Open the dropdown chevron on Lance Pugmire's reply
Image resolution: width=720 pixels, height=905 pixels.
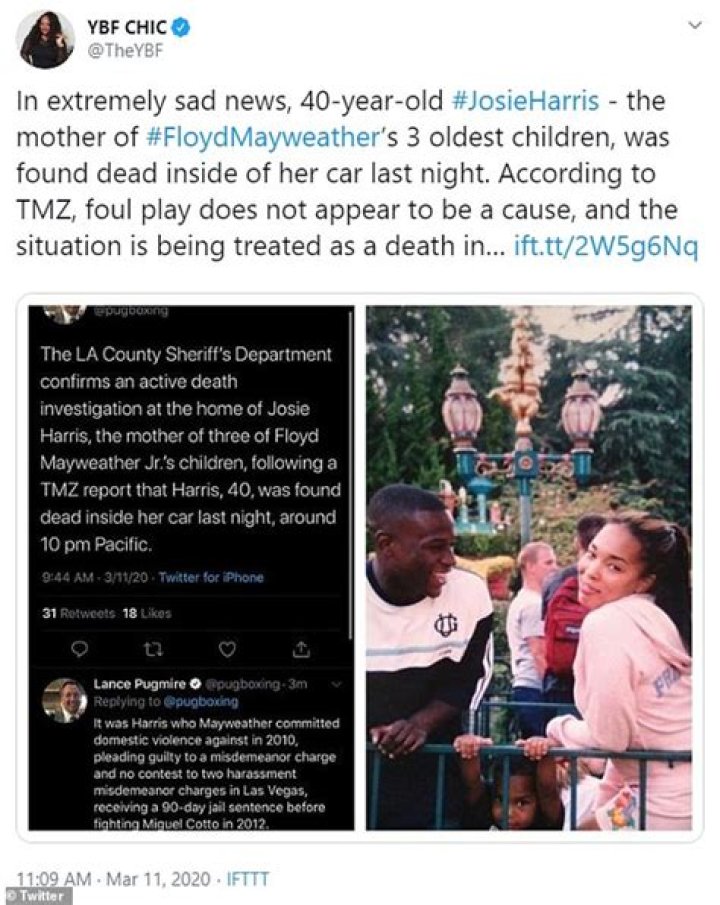pyautogui.click(x=337, y=683)
